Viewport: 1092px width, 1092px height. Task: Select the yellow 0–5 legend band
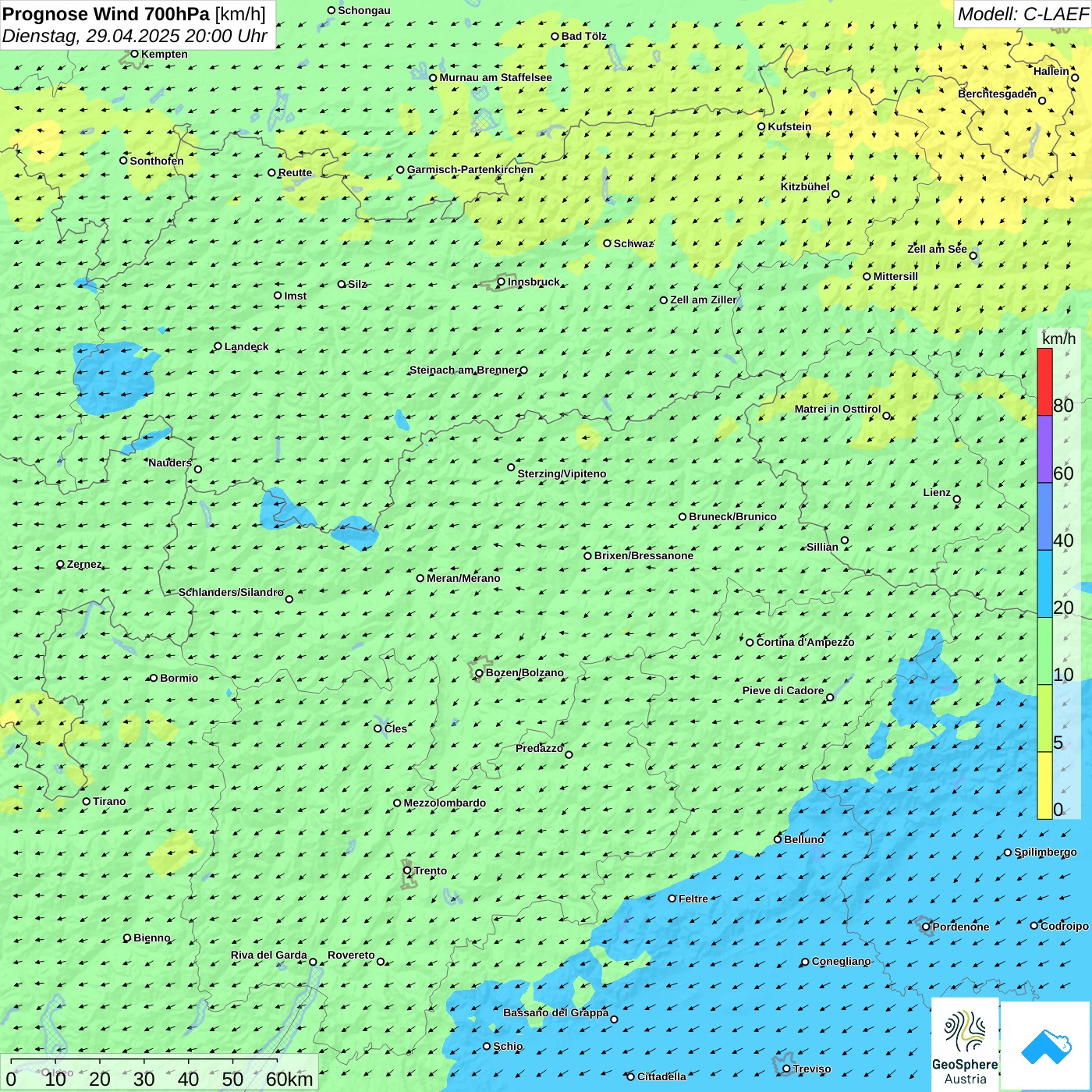[1044, 785]
